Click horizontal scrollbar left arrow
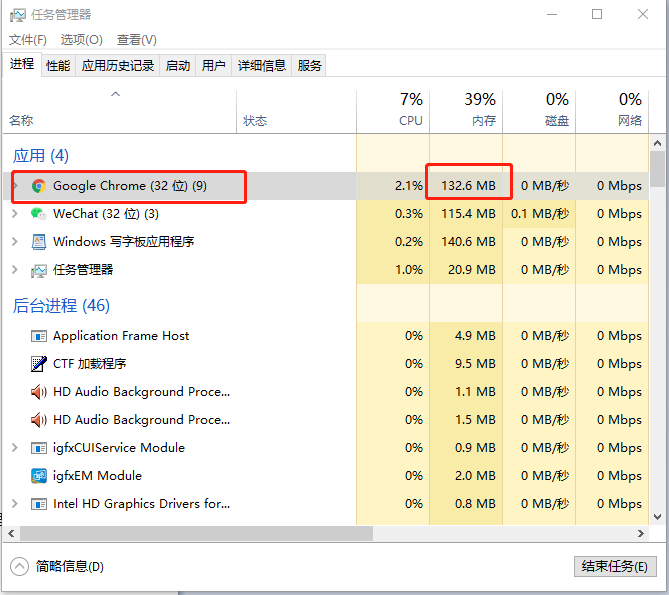 pos(11,534)
